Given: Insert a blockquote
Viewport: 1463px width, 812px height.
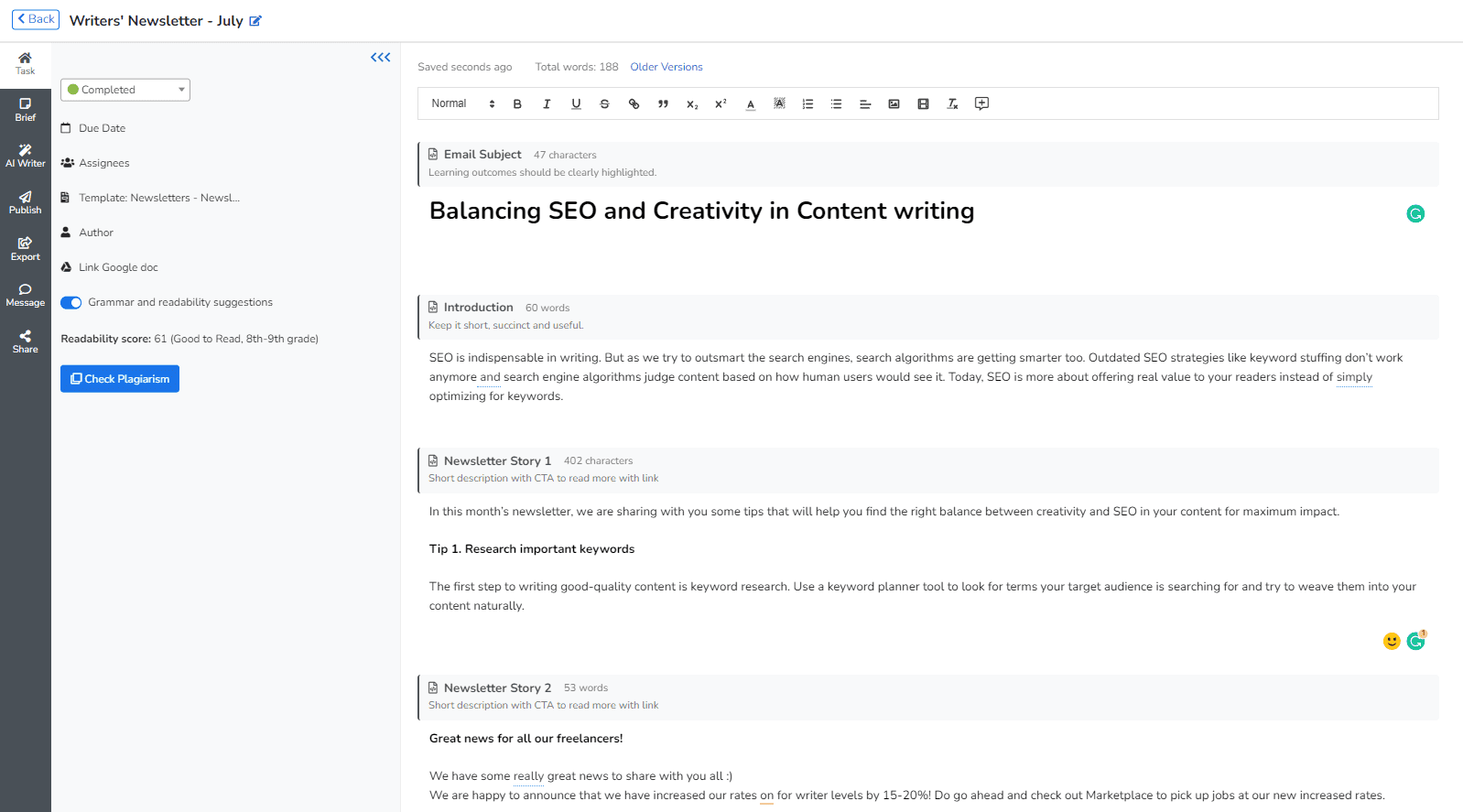Looking at the screenshot, I should coord(663,104).
